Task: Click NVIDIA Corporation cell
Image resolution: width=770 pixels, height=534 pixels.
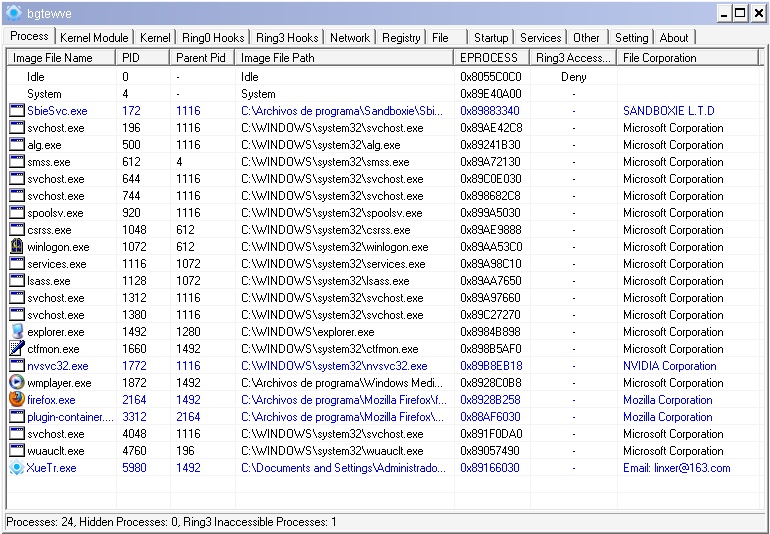Action: [x=669, y=365]
